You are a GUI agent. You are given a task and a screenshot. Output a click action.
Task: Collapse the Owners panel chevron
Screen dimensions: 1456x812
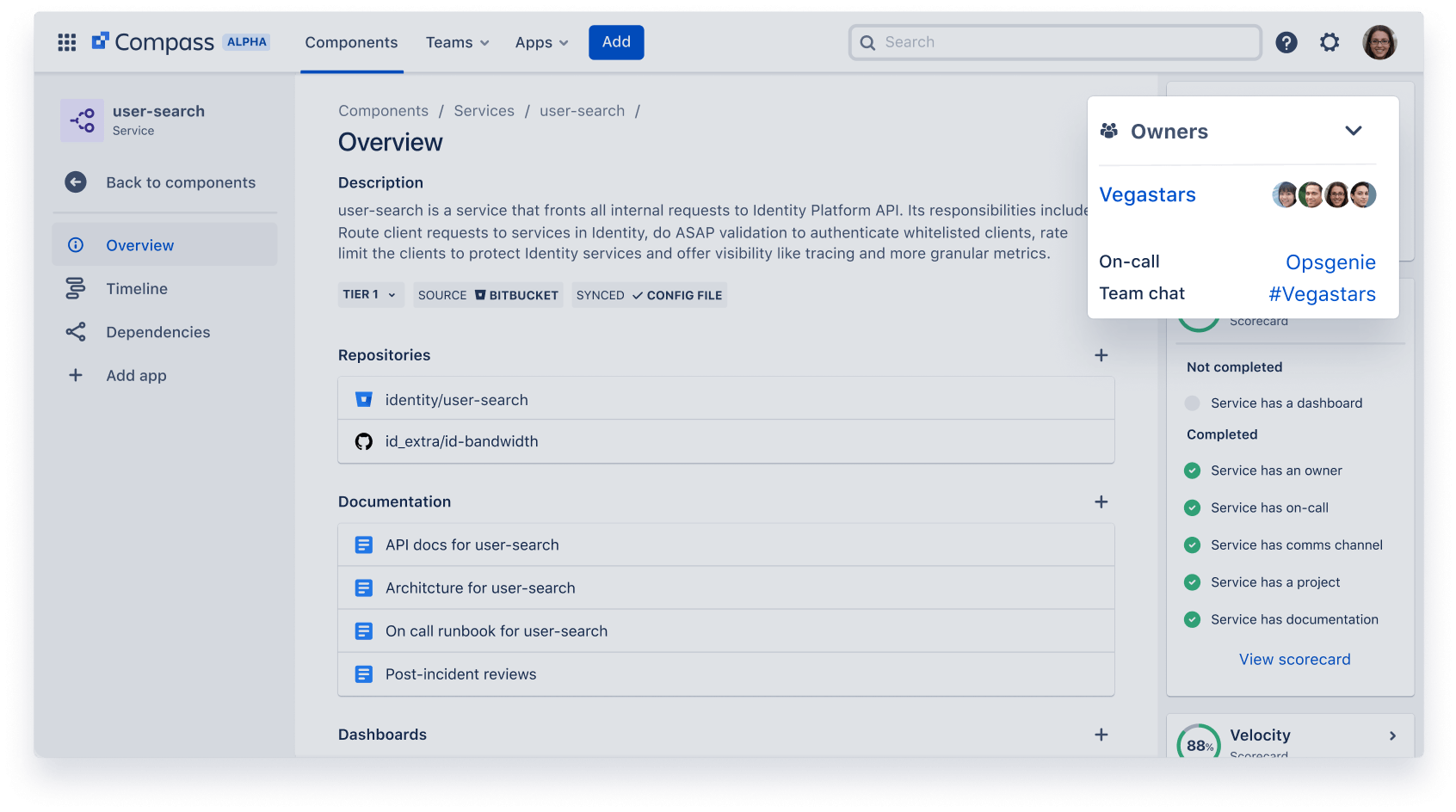click(1353, 131)
